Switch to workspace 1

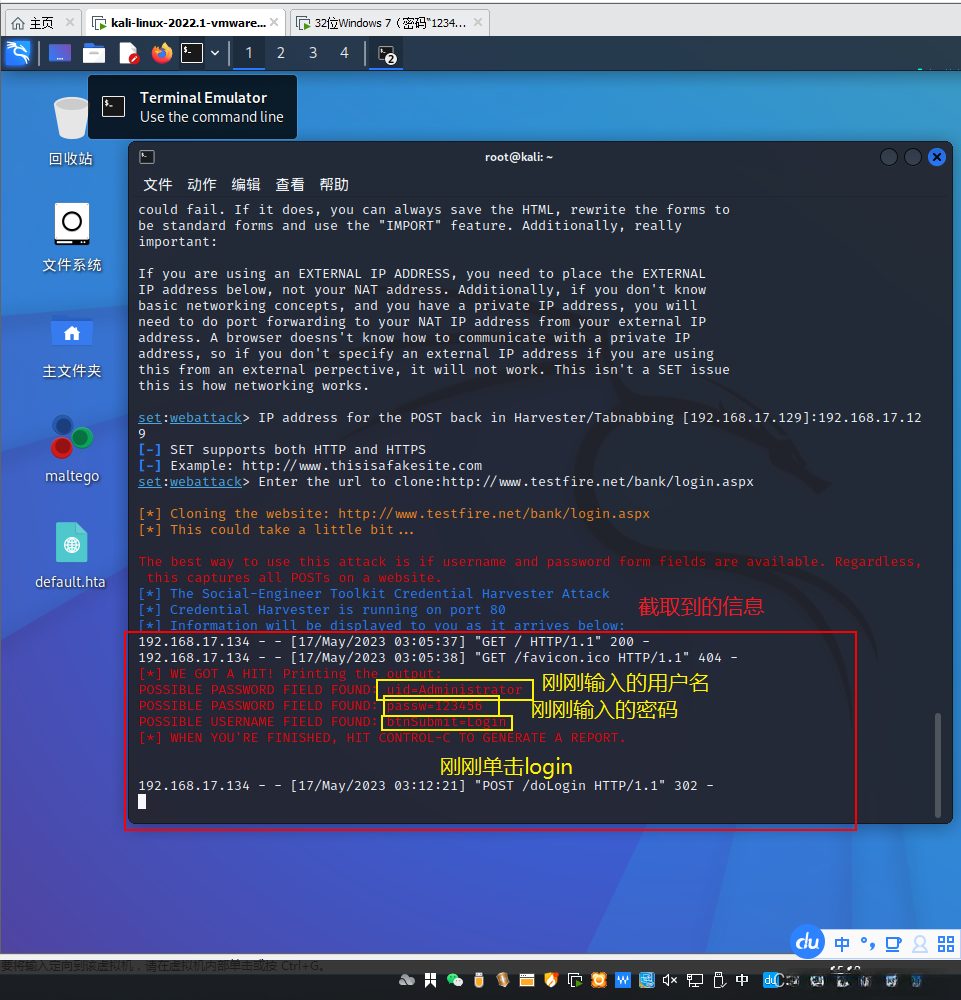pyautogui.click(x=249, y=53)
